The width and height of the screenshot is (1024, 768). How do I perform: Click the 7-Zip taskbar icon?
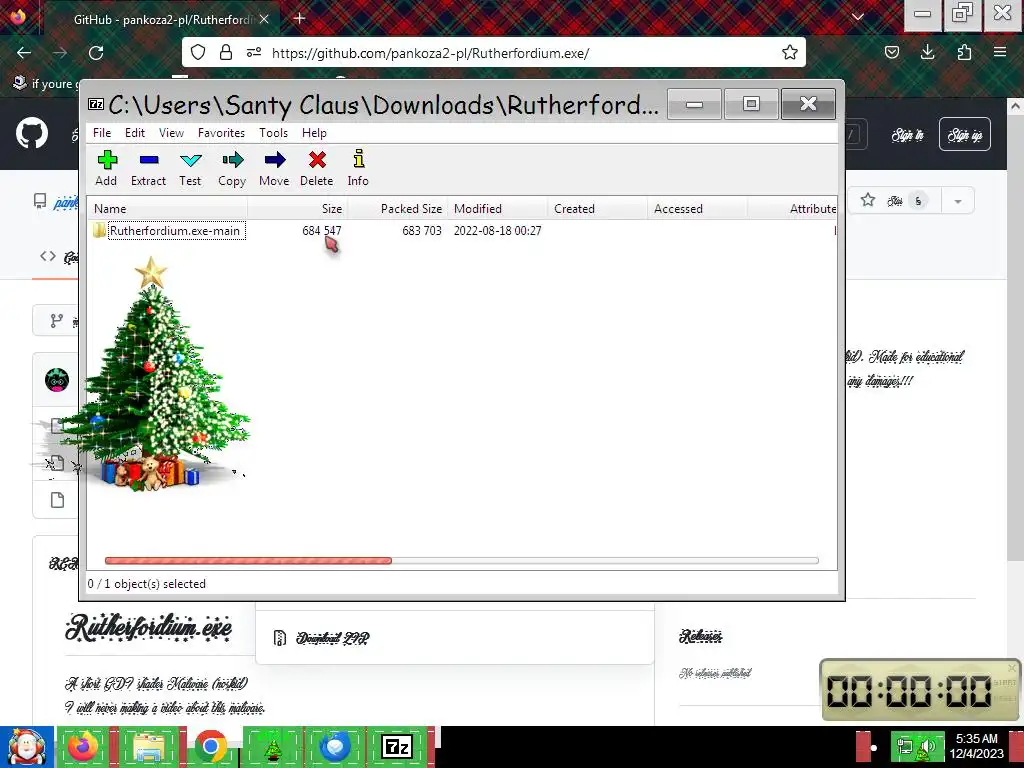click(x=397, y=747)
